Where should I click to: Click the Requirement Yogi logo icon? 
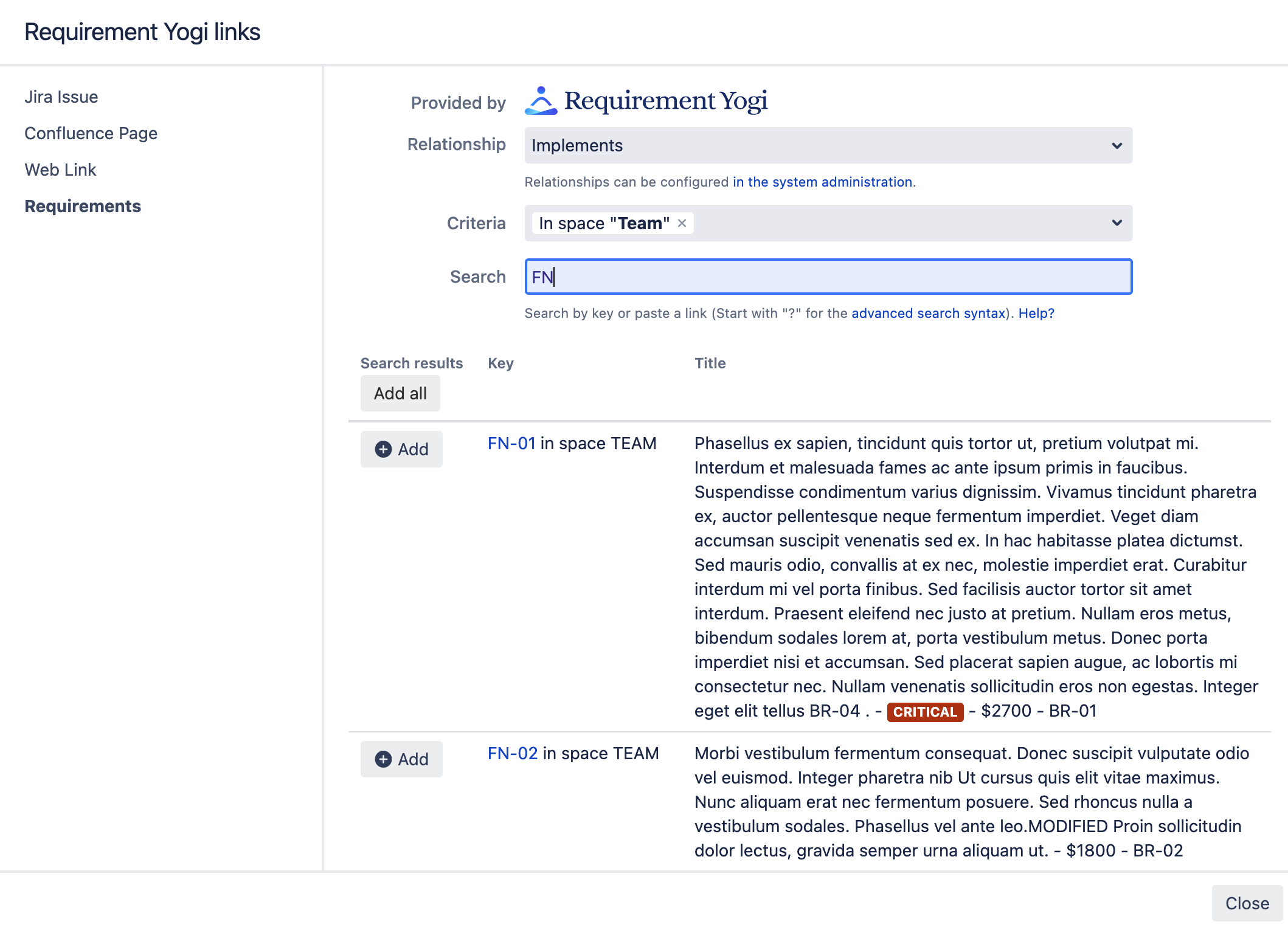pos(540,101)
